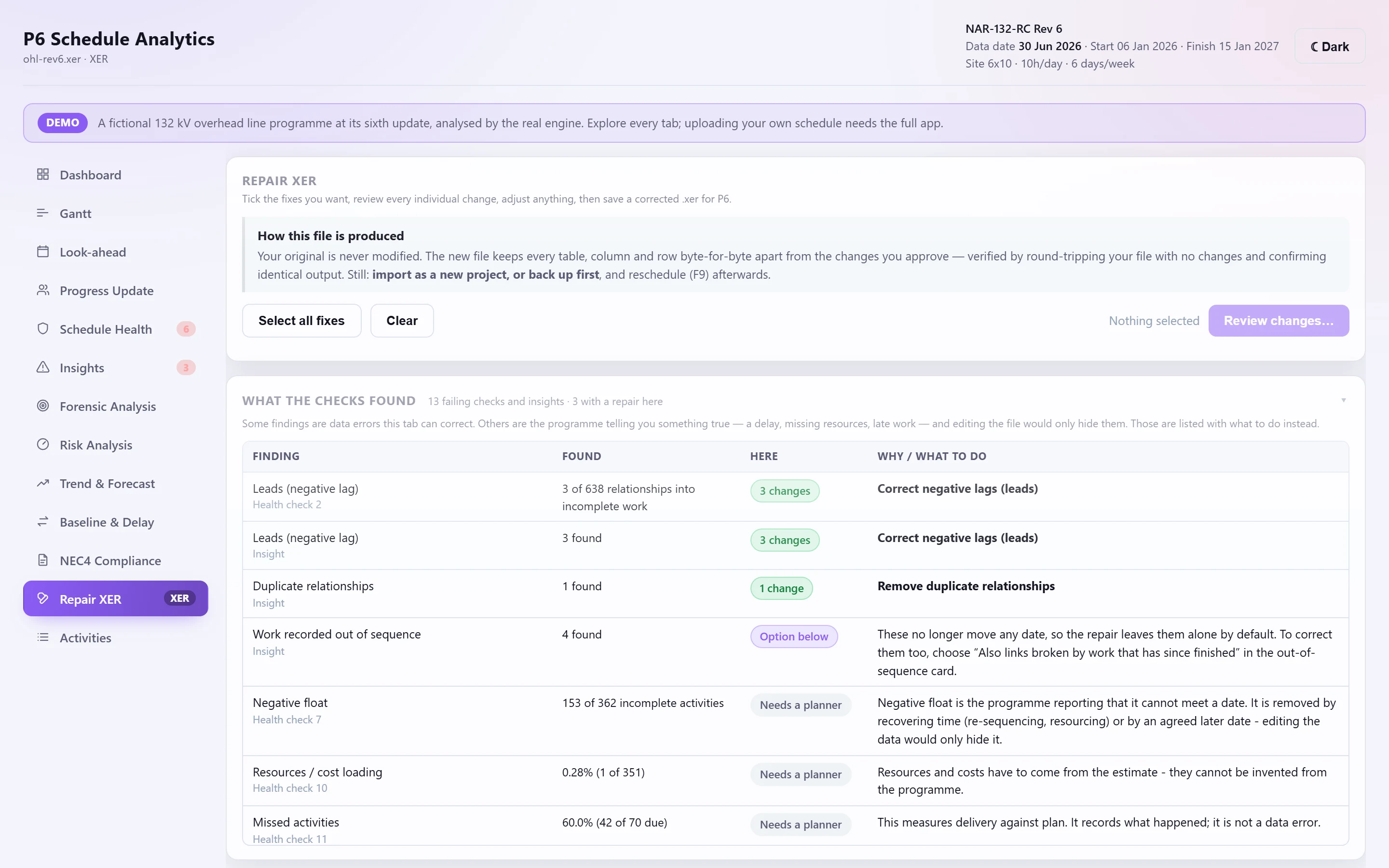Click the Activities list icon
Viewport: 1389px width, 868px height.
tap(42, 637)
